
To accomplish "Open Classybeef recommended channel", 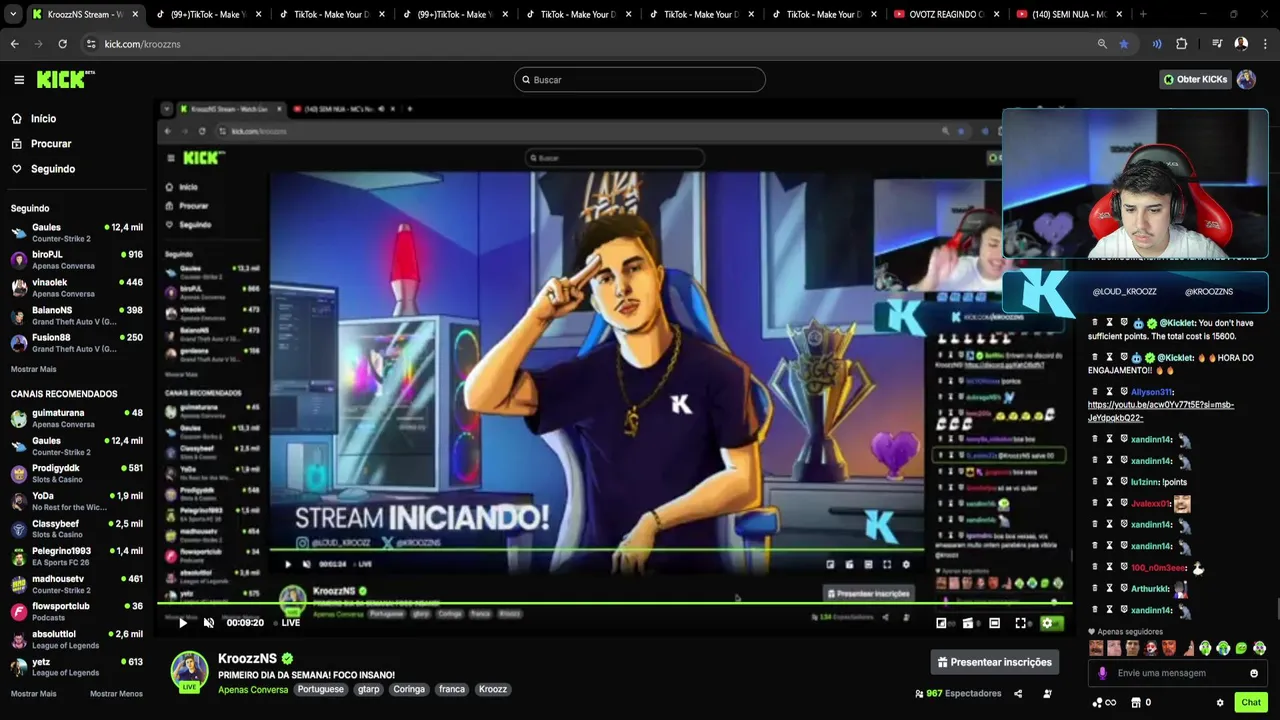I will point(77,529).
